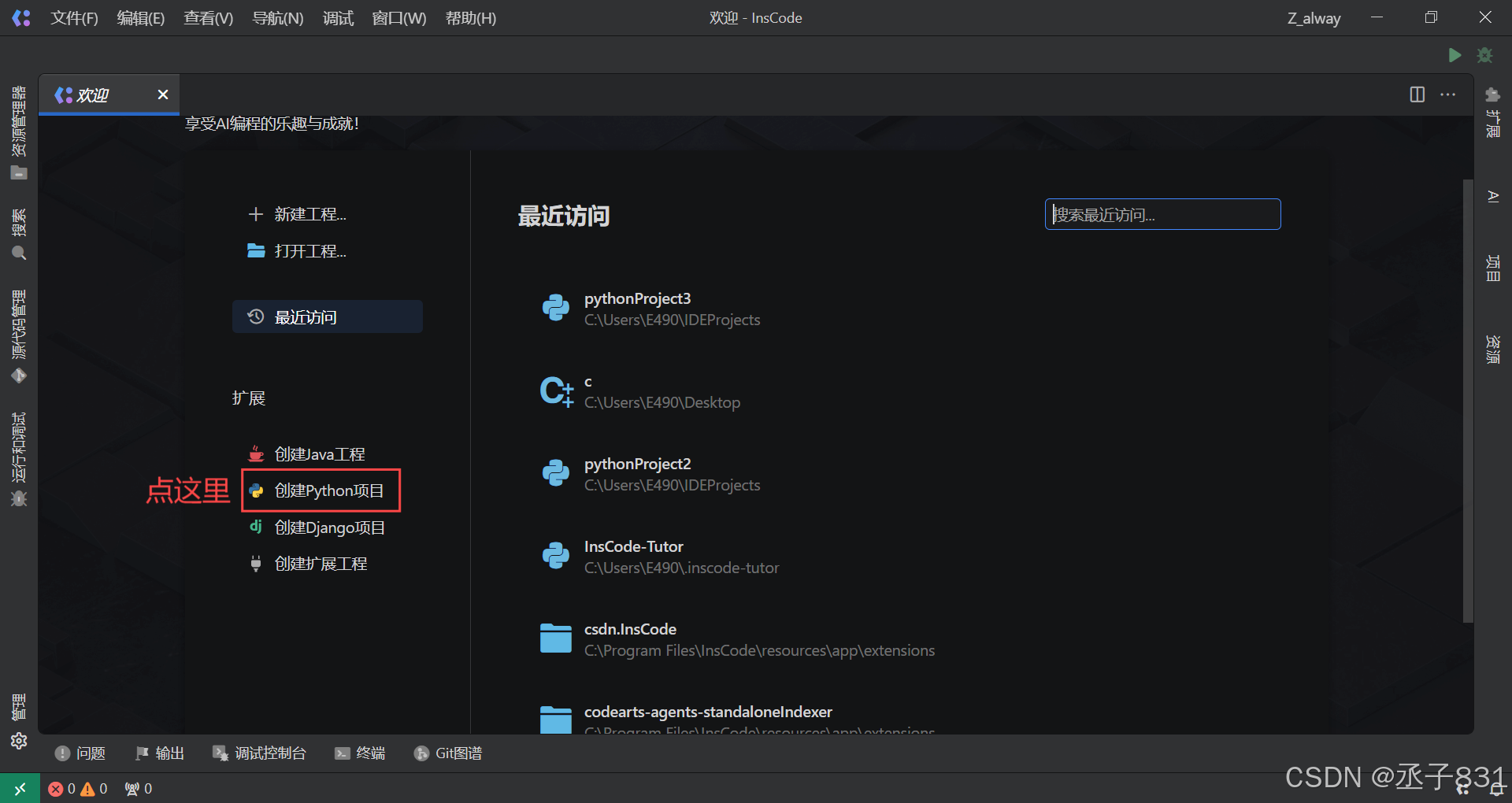Open the Search panel in the left sidebar

[19, 234]
